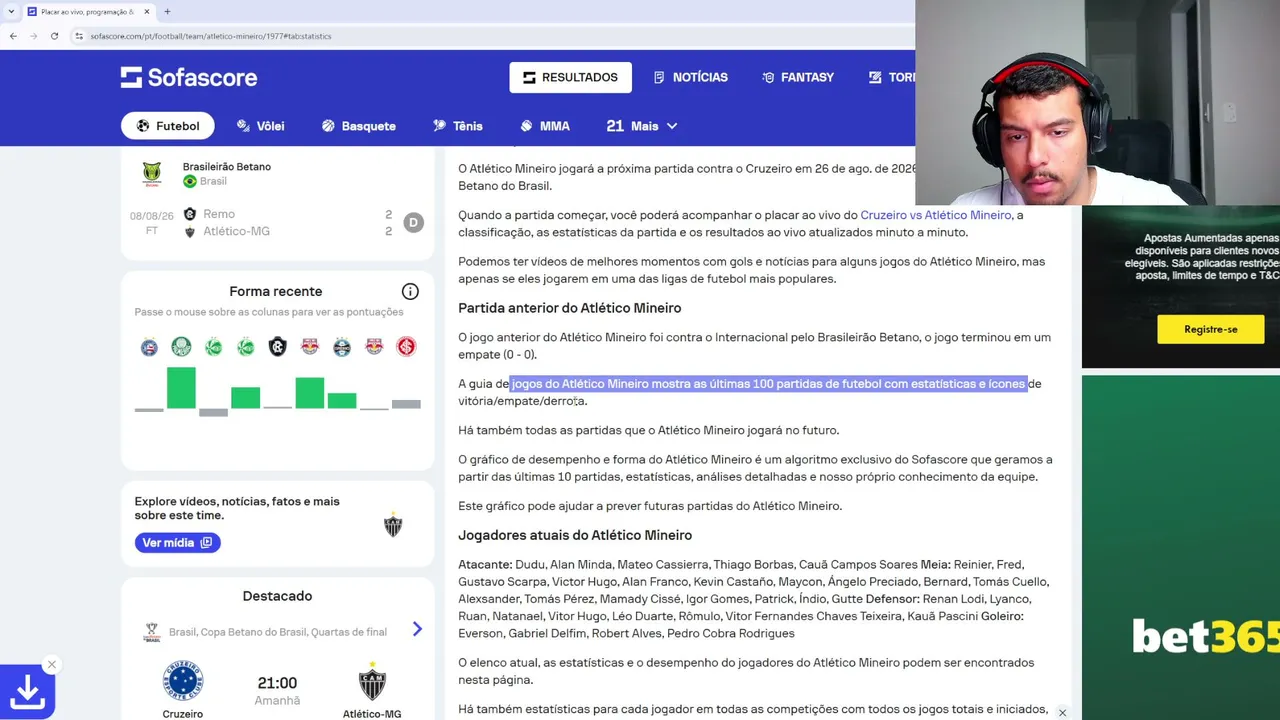Open the Cruzeiro crest in Destacado
The image size is (1280, 720).
[x=183, y=681]
